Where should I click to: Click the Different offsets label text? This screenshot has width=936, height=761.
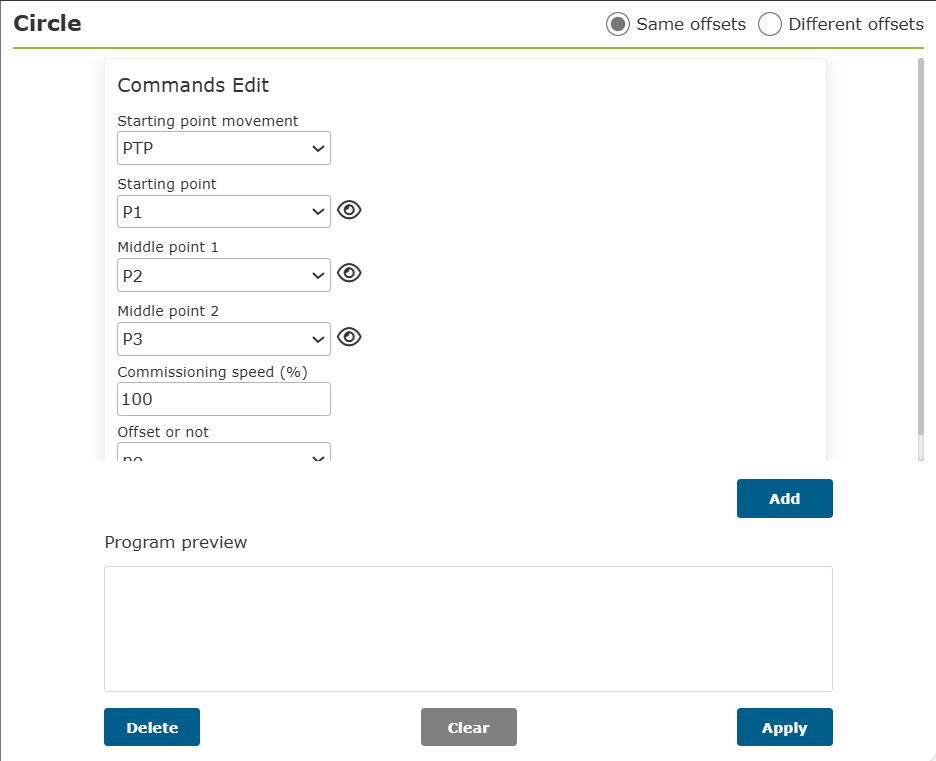click(856, 24)
